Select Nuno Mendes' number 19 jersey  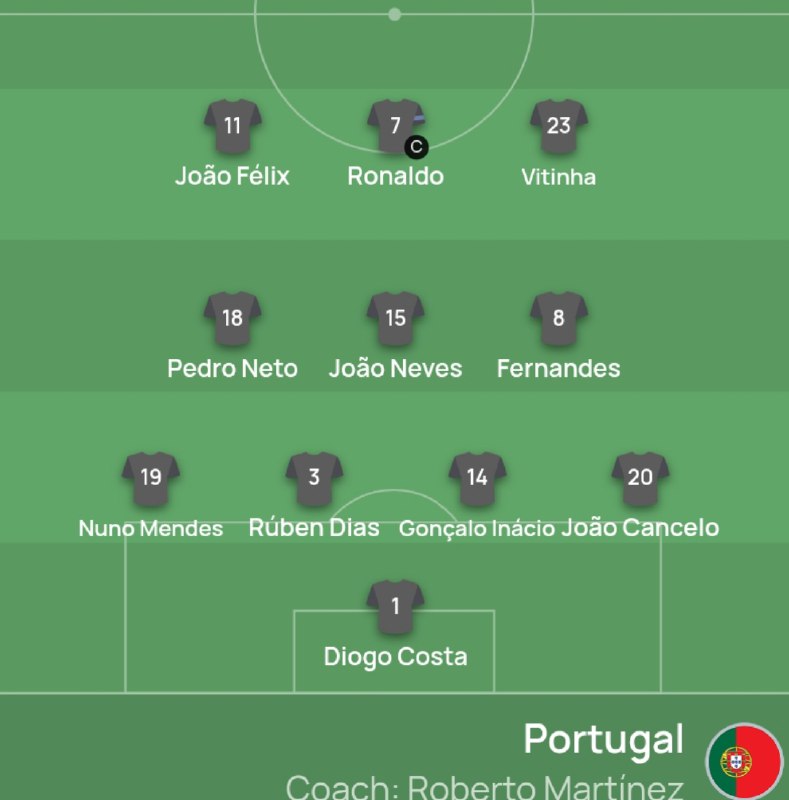[151, 479]
